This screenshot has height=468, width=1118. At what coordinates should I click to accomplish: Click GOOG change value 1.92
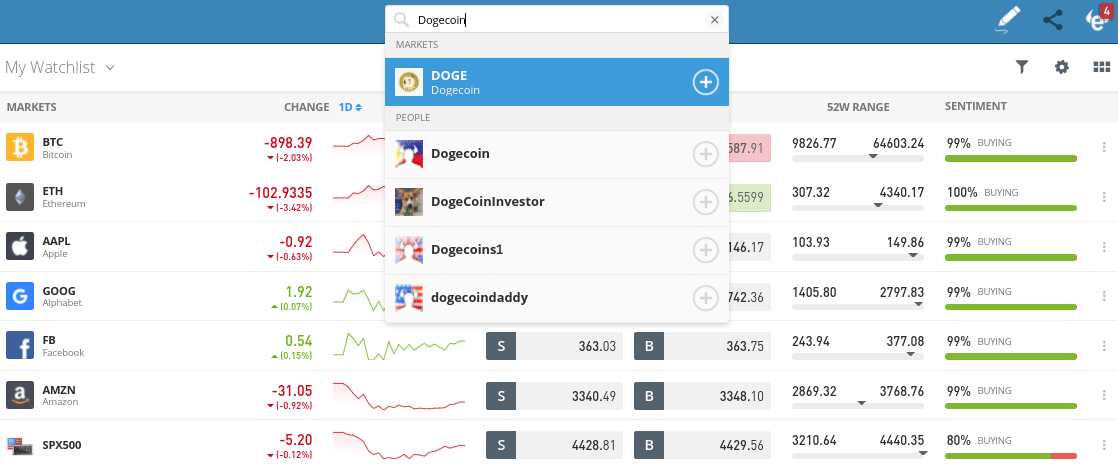299,291
